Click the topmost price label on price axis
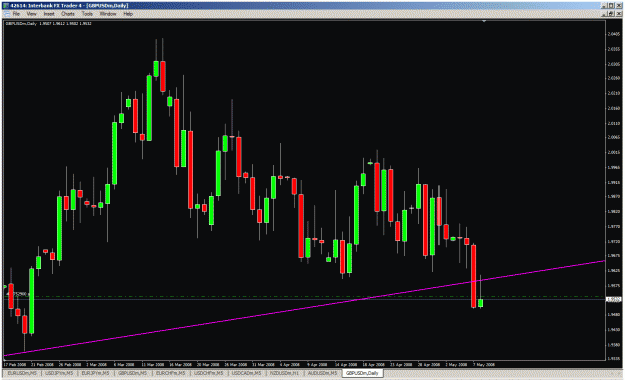This screenshot has height=380, width=625. (613, 34)
